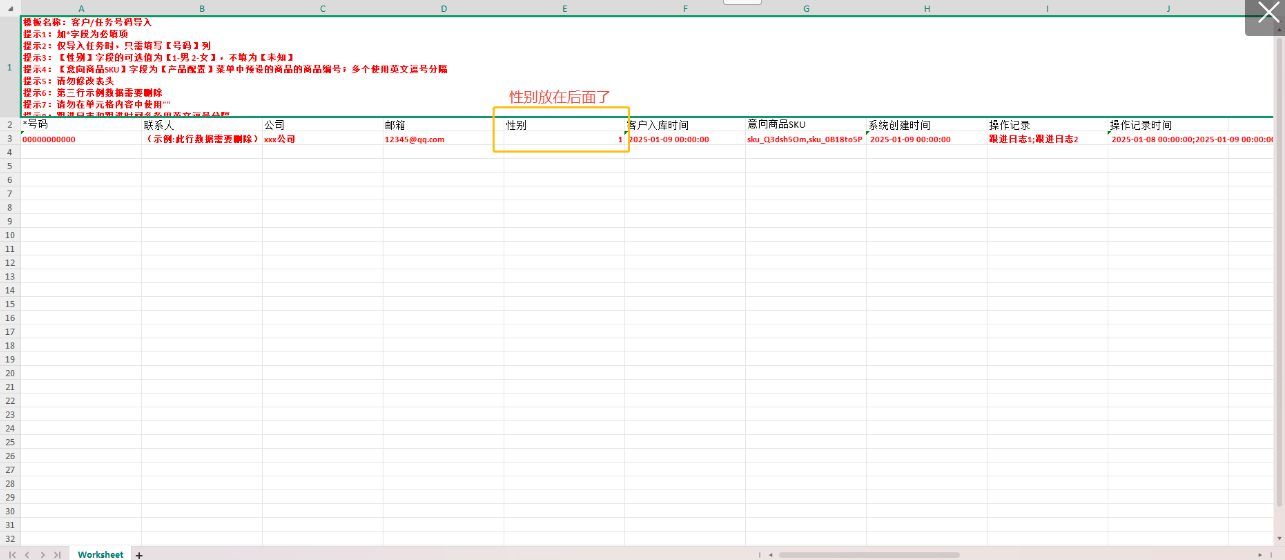Select the 12345@qq.com email cell

click(443, 139)
